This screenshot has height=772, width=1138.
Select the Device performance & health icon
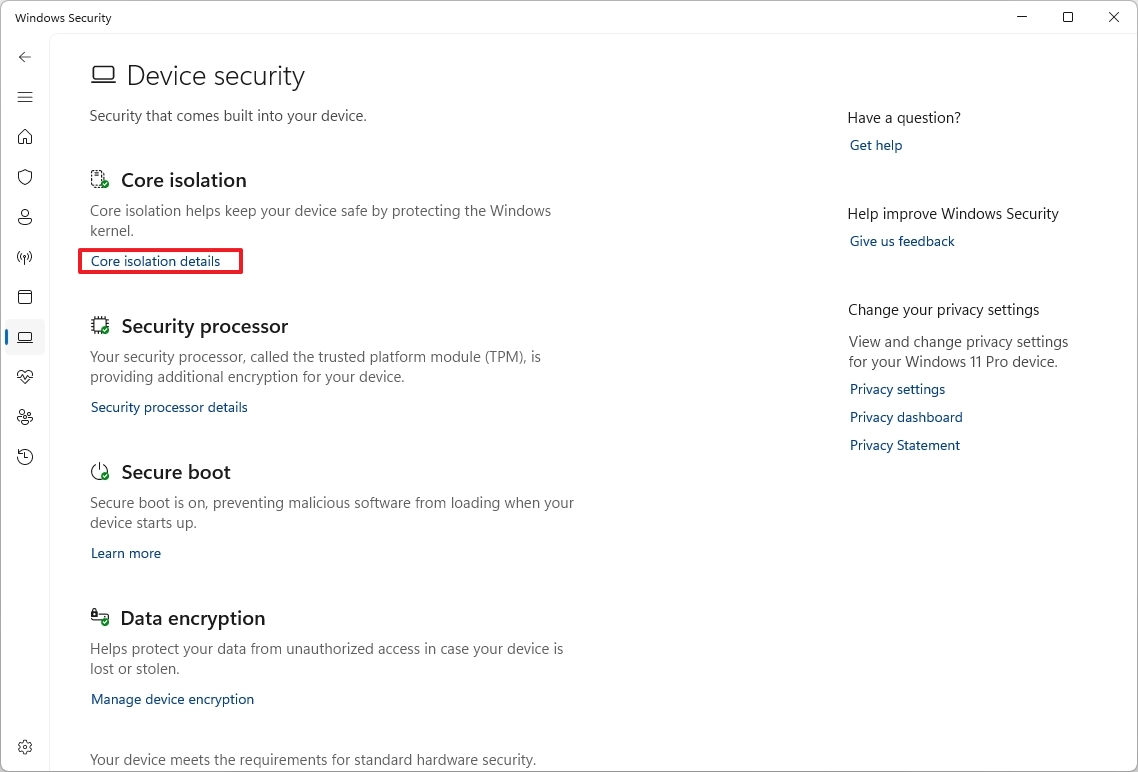pyautogui.click(x=25, y=377)
